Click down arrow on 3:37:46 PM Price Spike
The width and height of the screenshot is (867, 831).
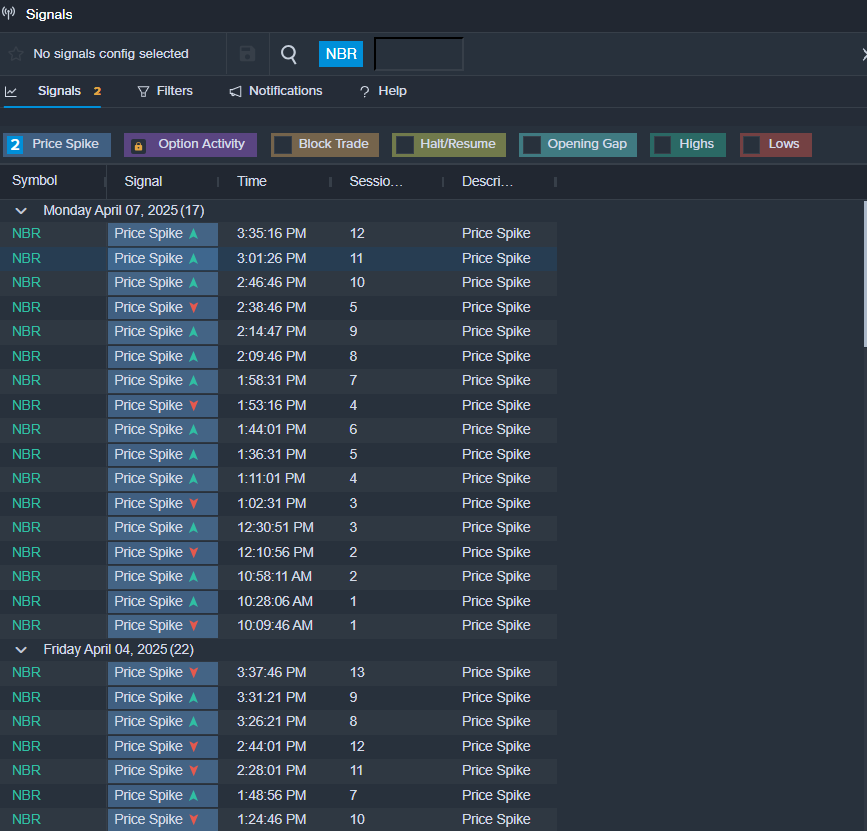(x=194, y=673)
